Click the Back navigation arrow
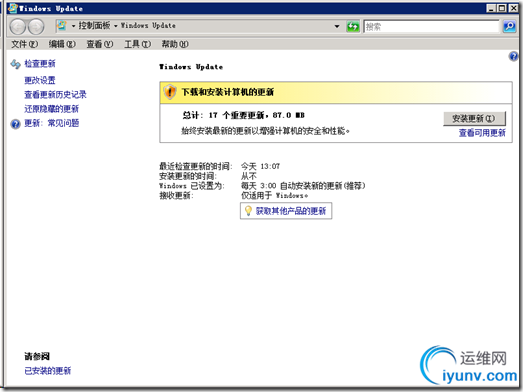This screenshot has height=392, width=523. pos(17,26)
